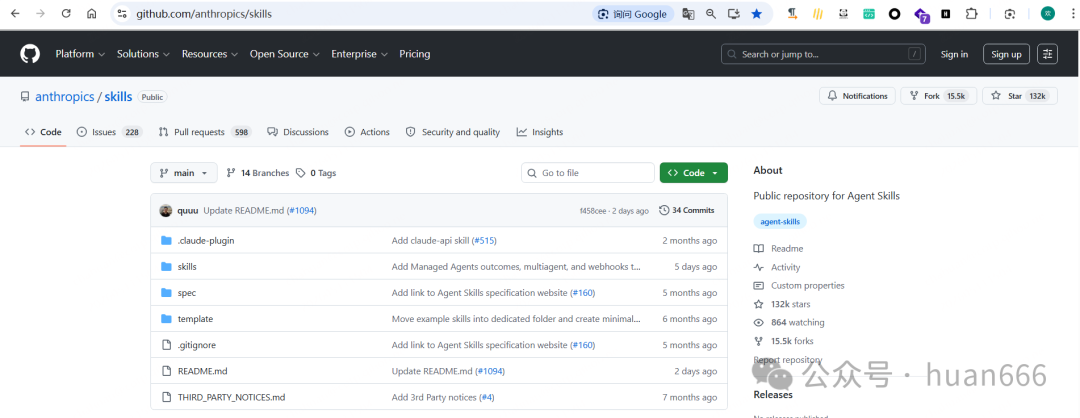
Task: Focus the Search or jump to field
Action: pyautogui.click(x=824, y=54)
